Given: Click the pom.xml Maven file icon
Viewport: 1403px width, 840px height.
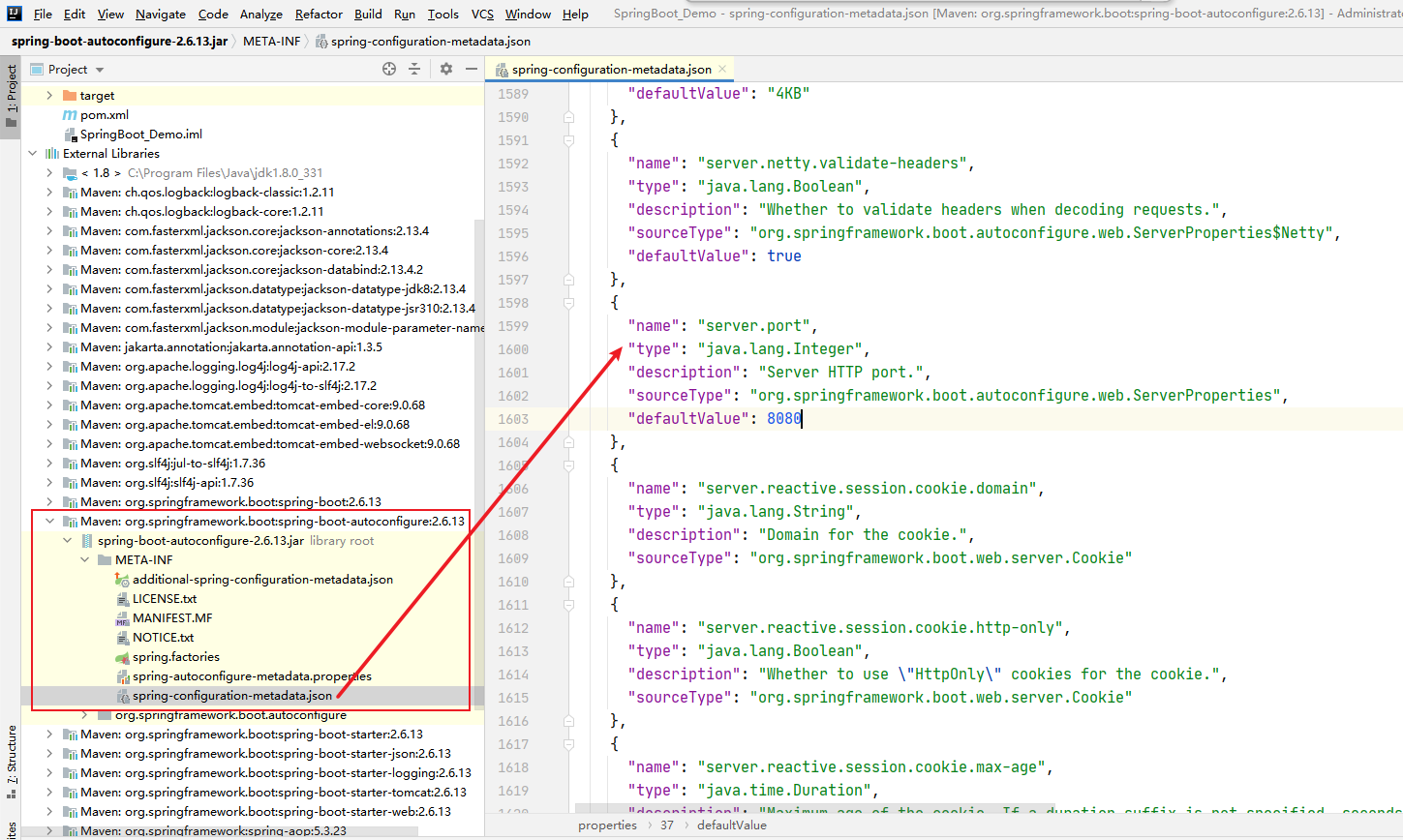Looking at the screenshot, I should tap(70, 114).
